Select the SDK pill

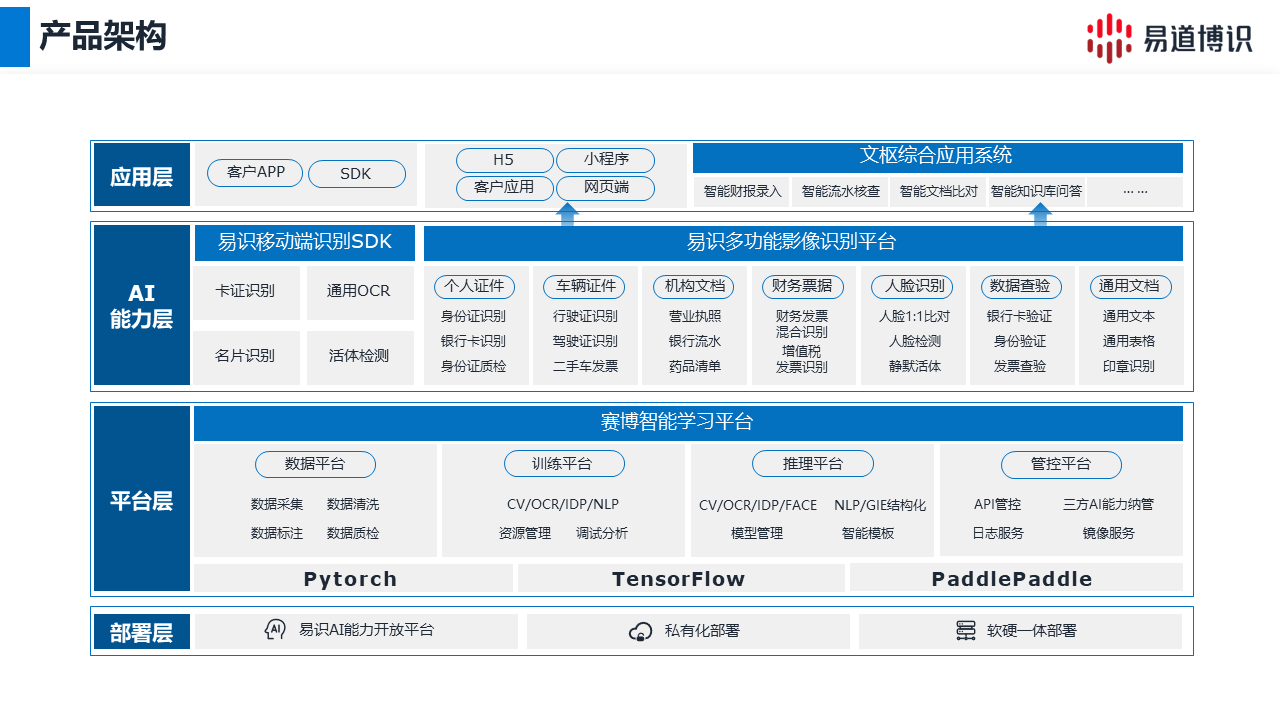356,174
